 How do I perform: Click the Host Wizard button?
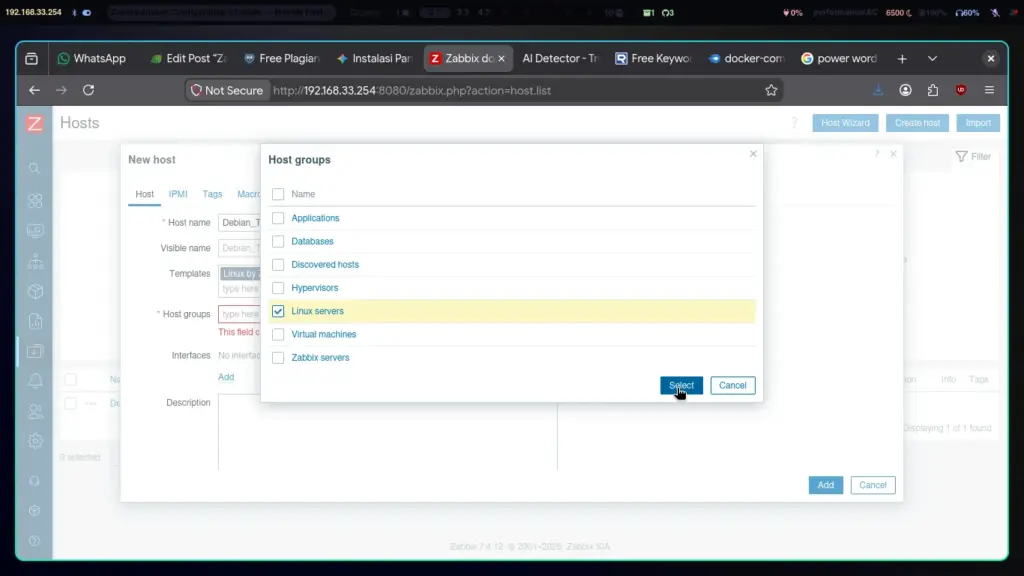[x=845, y=123]
